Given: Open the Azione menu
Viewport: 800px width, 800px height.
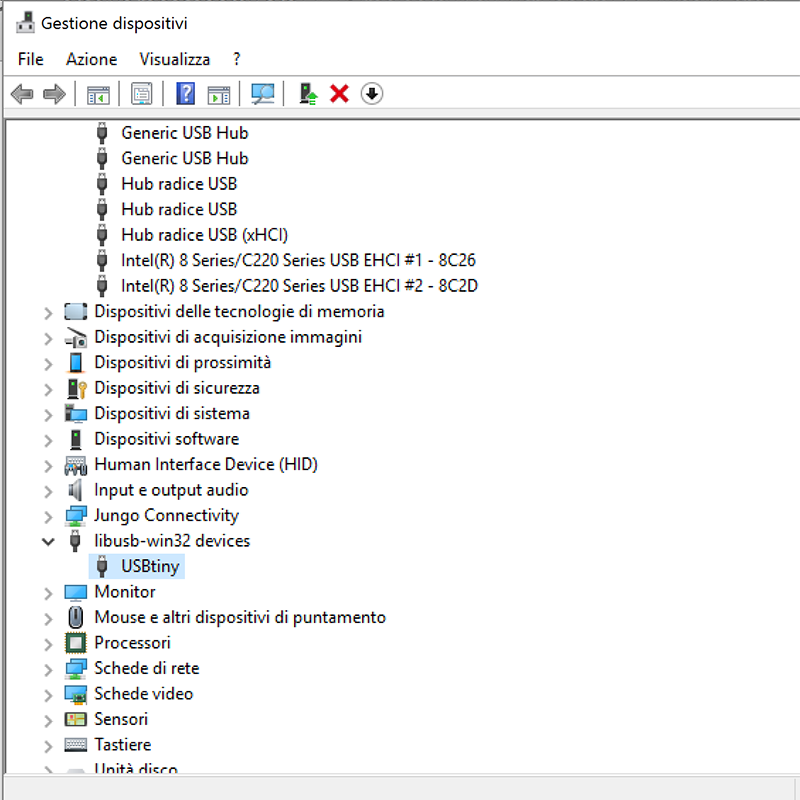Looking at the screenshot, I should click(x=91, y=59).
